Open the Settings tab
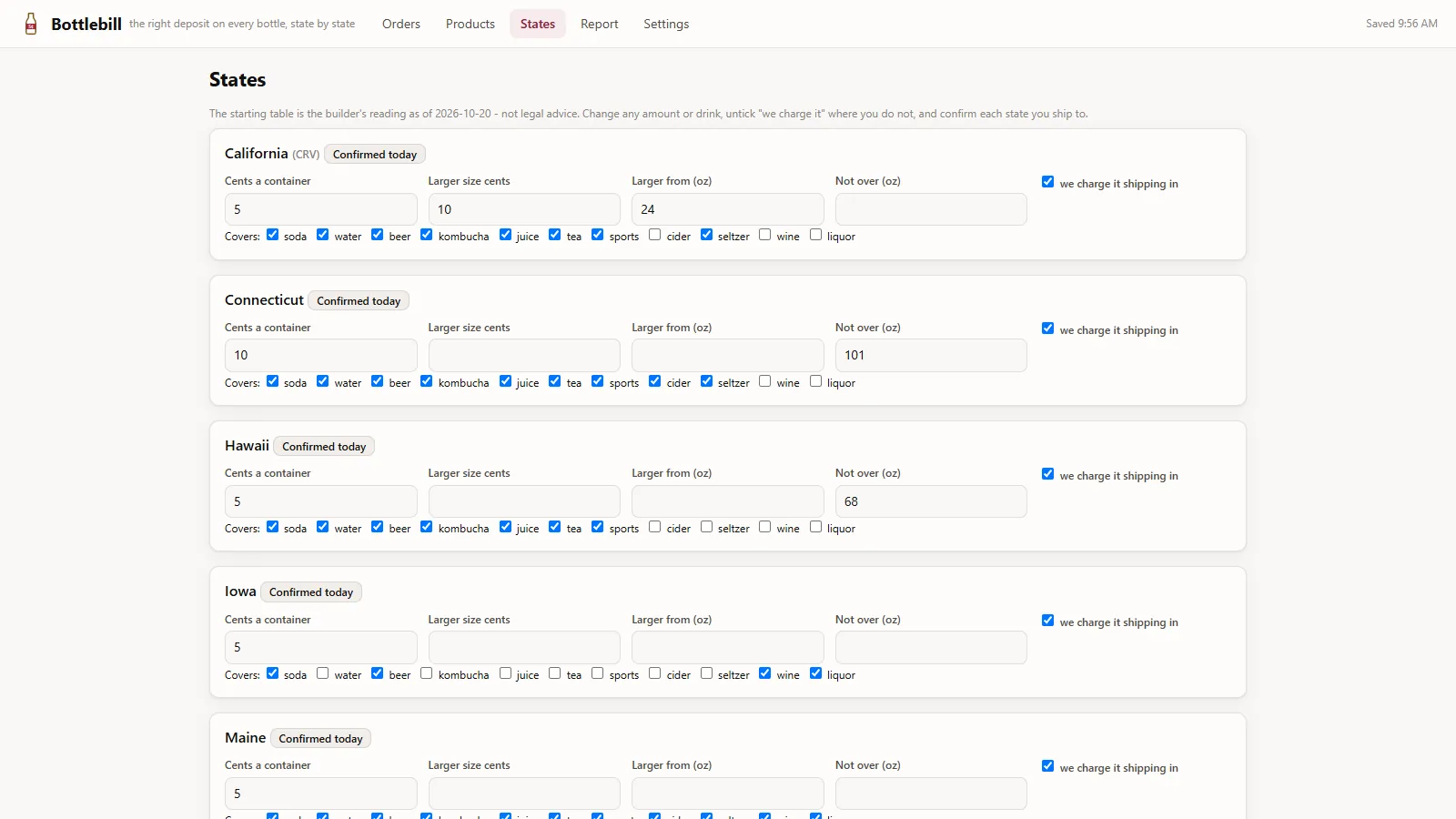 666,24
